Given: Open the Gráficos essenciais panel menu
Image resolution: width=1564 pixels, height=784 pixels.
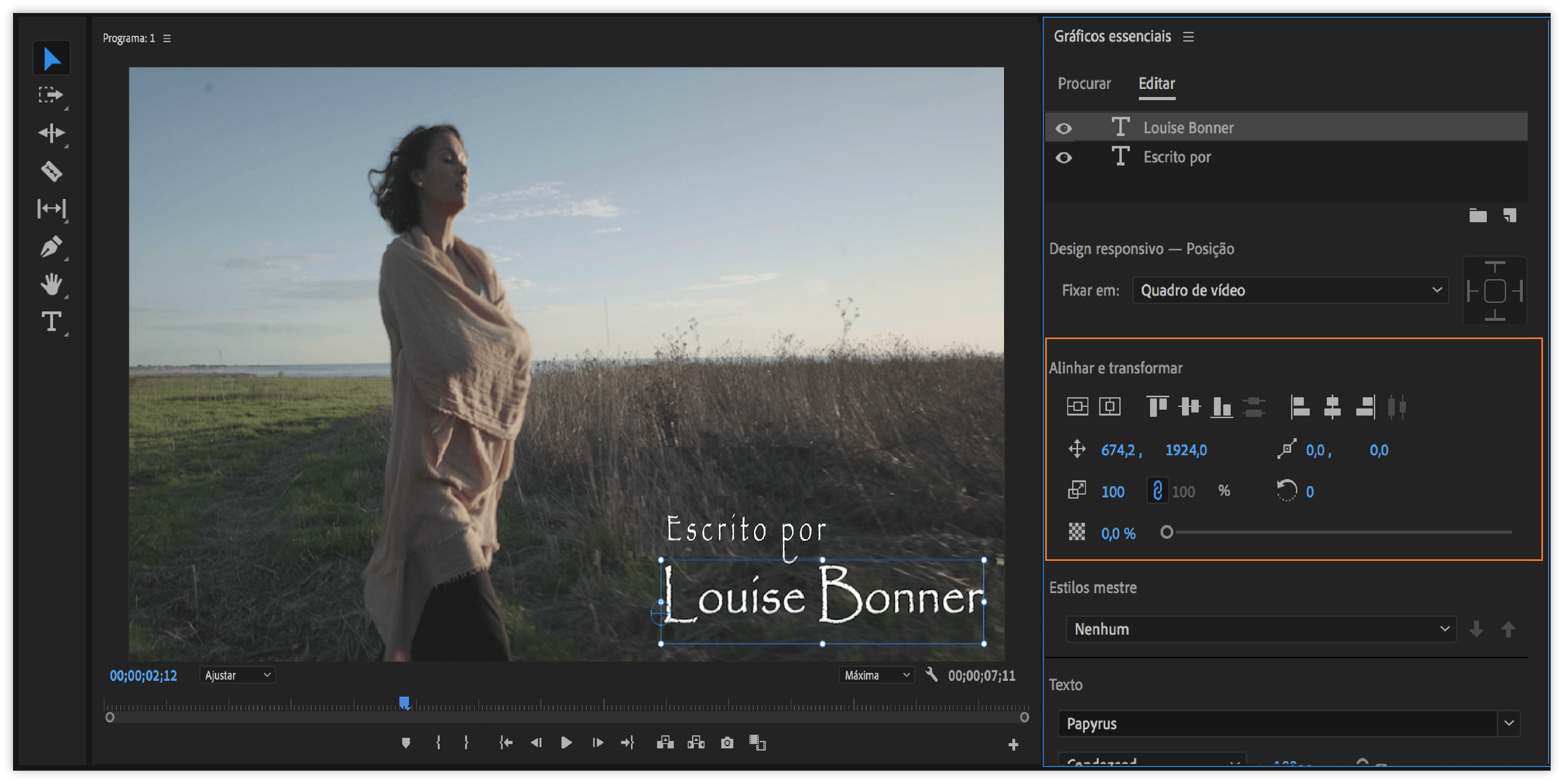Looking at the screenshot, I should tap(1188, 37).
